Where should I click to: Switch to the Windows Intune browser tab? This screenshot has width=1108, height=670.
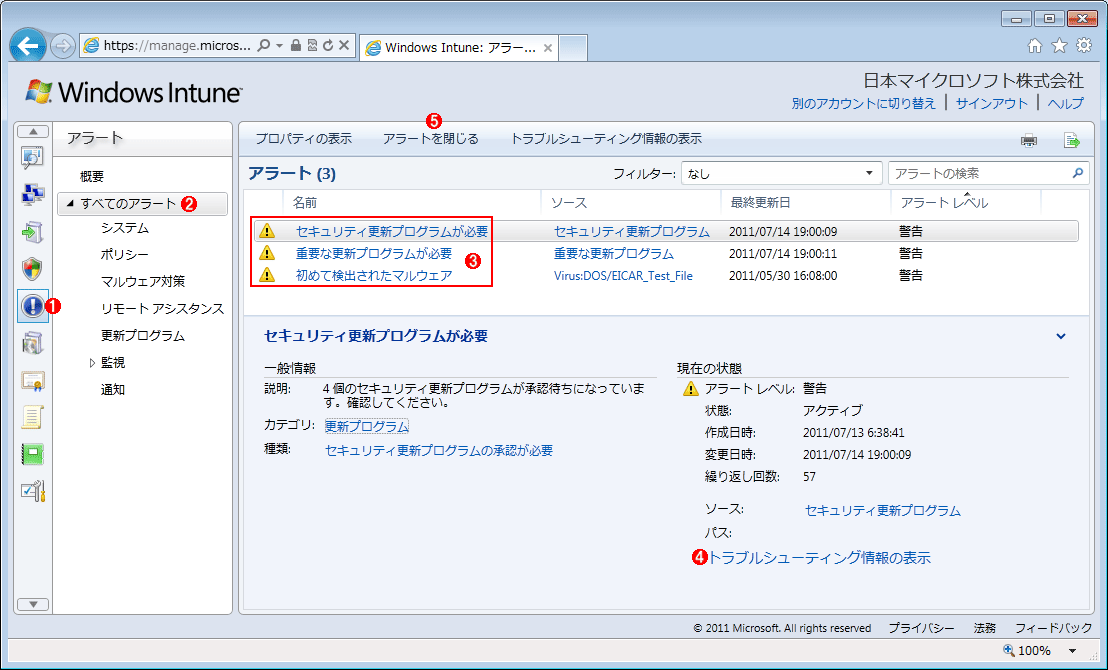pos(459,48)
